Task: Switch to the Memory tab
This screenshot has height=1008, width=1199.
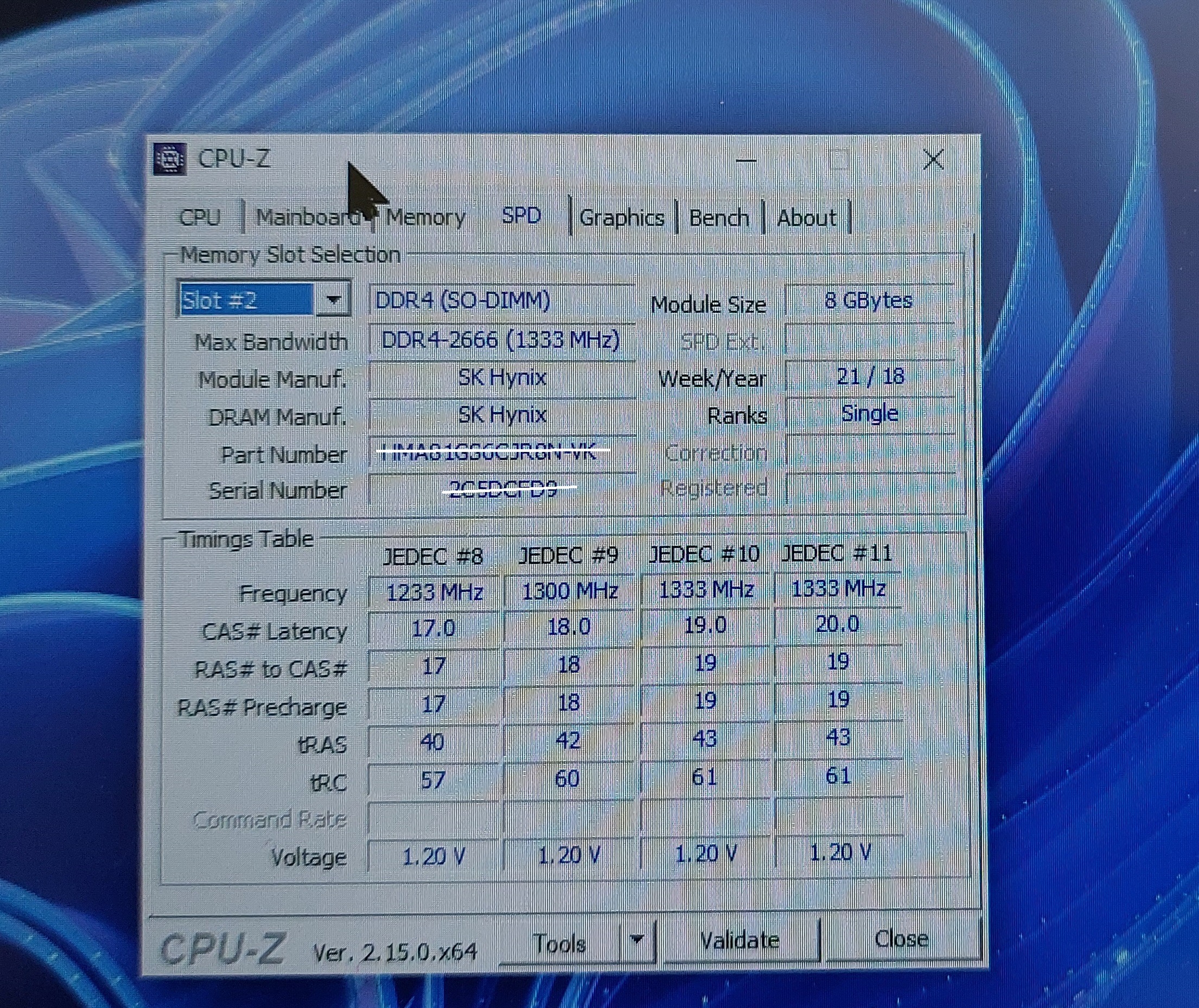Action: tap(425, 218)
